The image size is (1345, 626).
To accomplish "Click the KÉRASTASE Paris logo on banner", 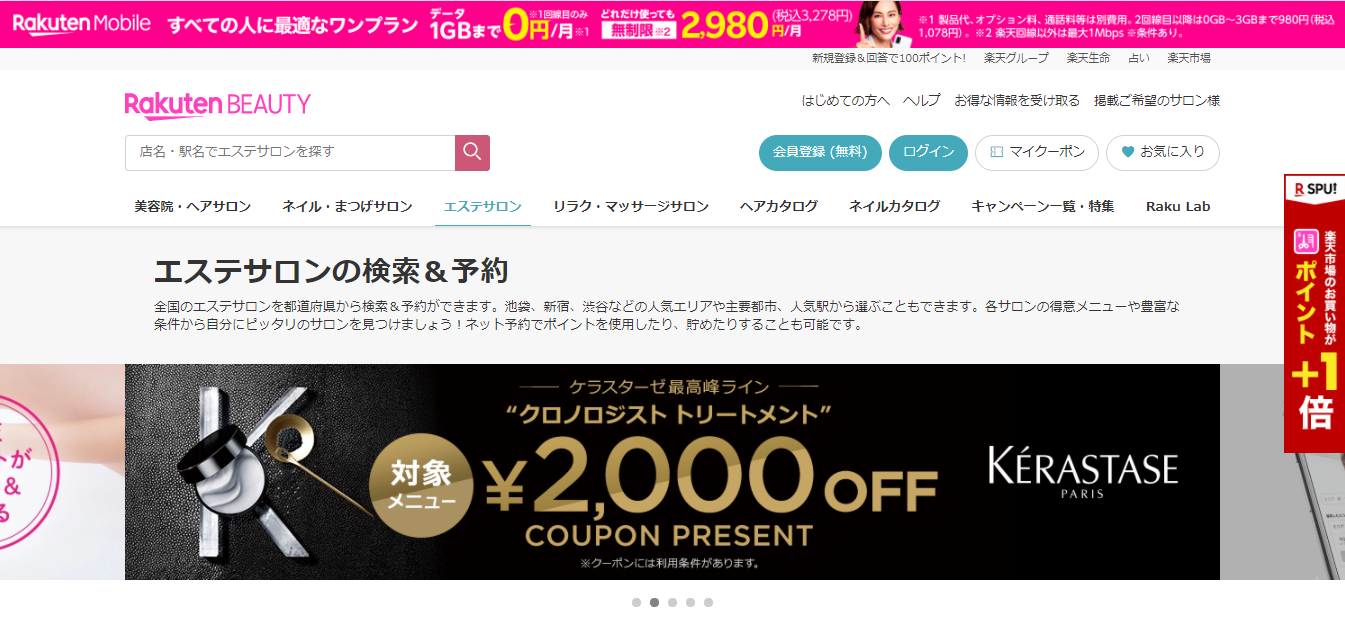I will 1083,473.
